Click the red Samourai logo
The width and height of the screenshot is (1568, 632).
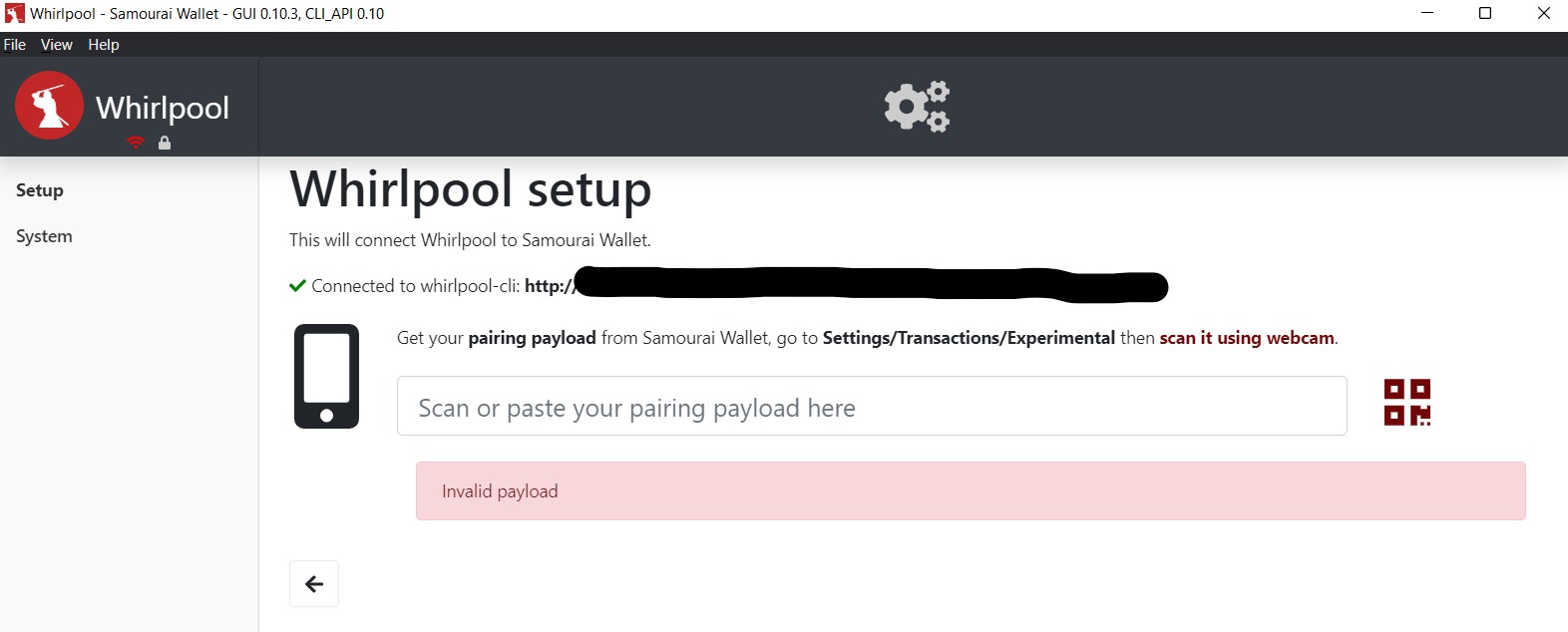(49, 106)
